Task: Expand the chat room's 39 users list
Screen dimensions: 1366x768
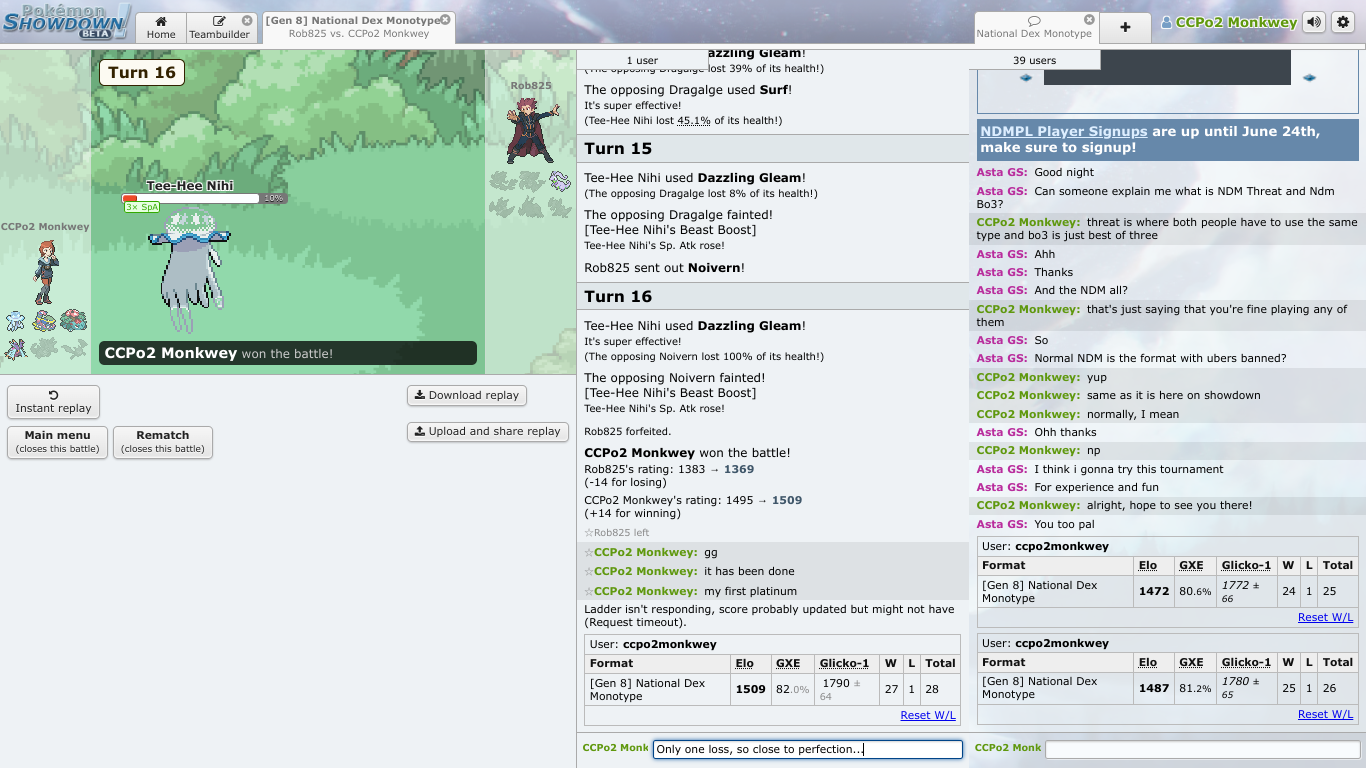Action: coord(1034,60)
